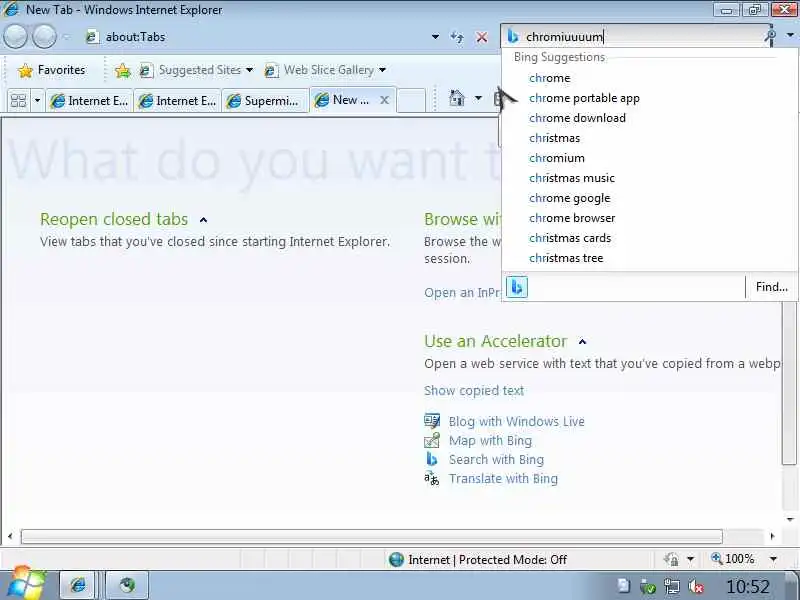
Task: Open a blank new tab button
Action: tap(411, 101)
